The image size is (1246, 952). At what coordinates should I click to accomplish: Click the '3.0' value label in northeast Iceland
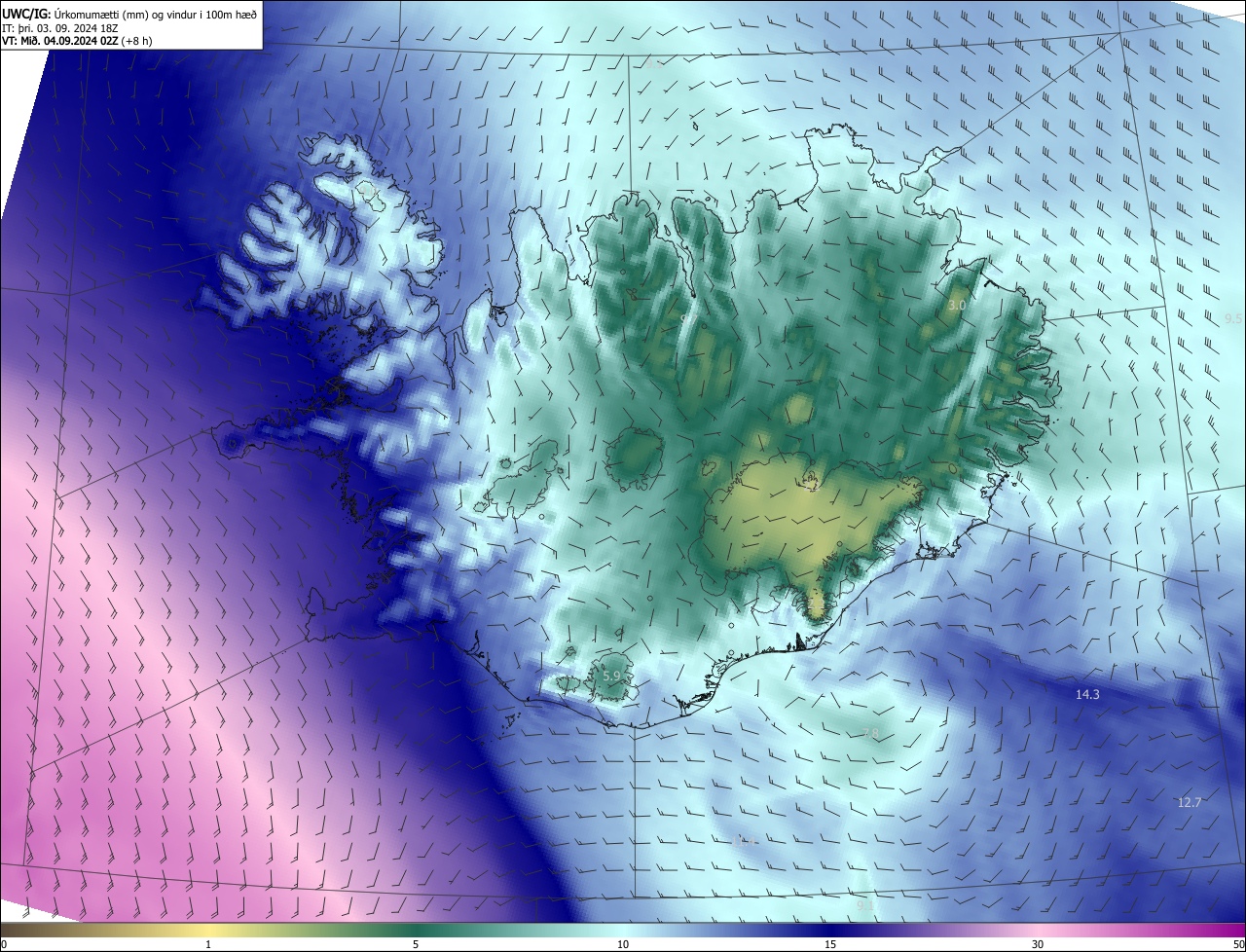(x=957, y=305)
